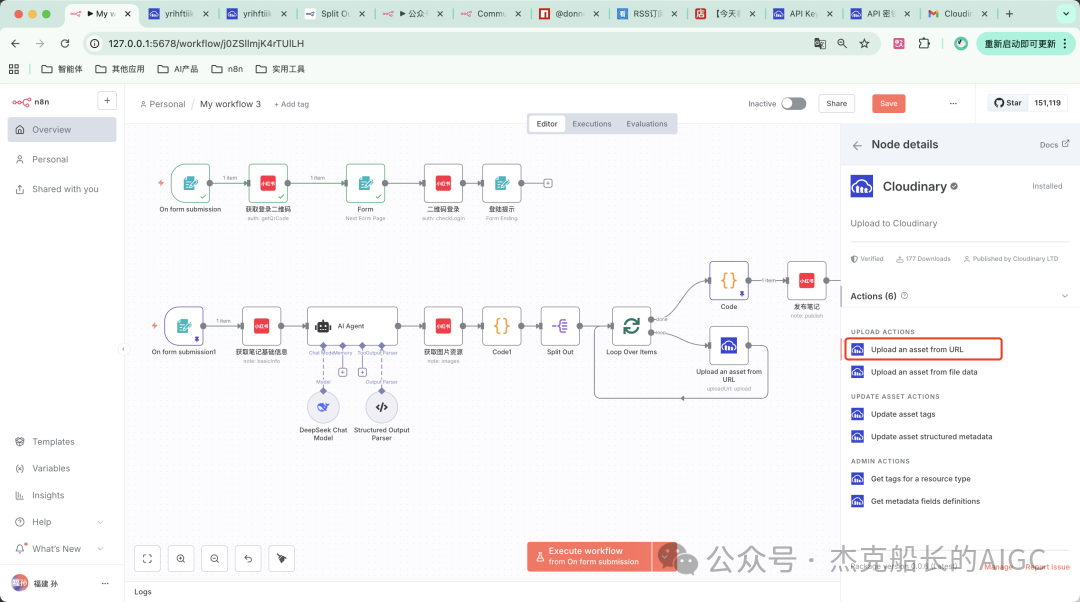The image size is (1080, 602).
Task: Open the My workflow 3 name field
Action: tap(230, 104)
